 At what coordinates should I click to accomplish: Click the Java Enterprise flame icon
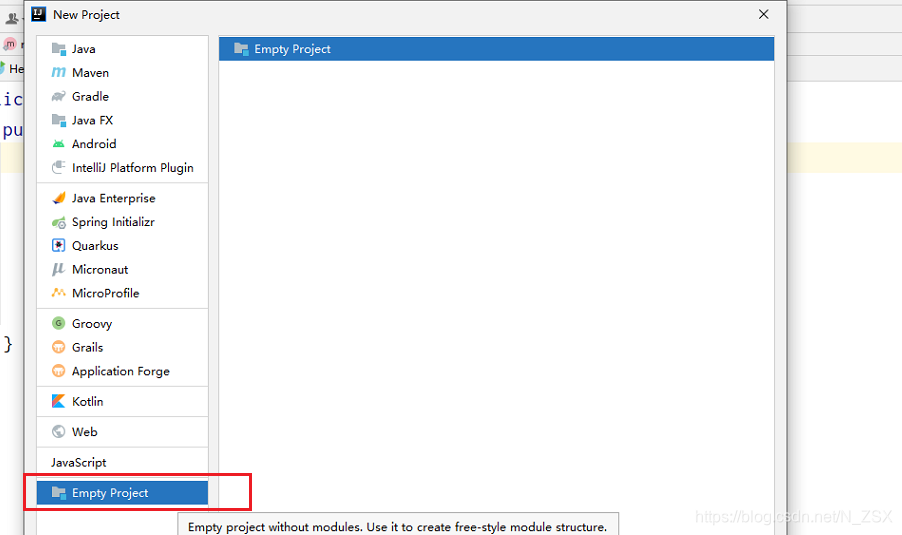click(59, 198)
